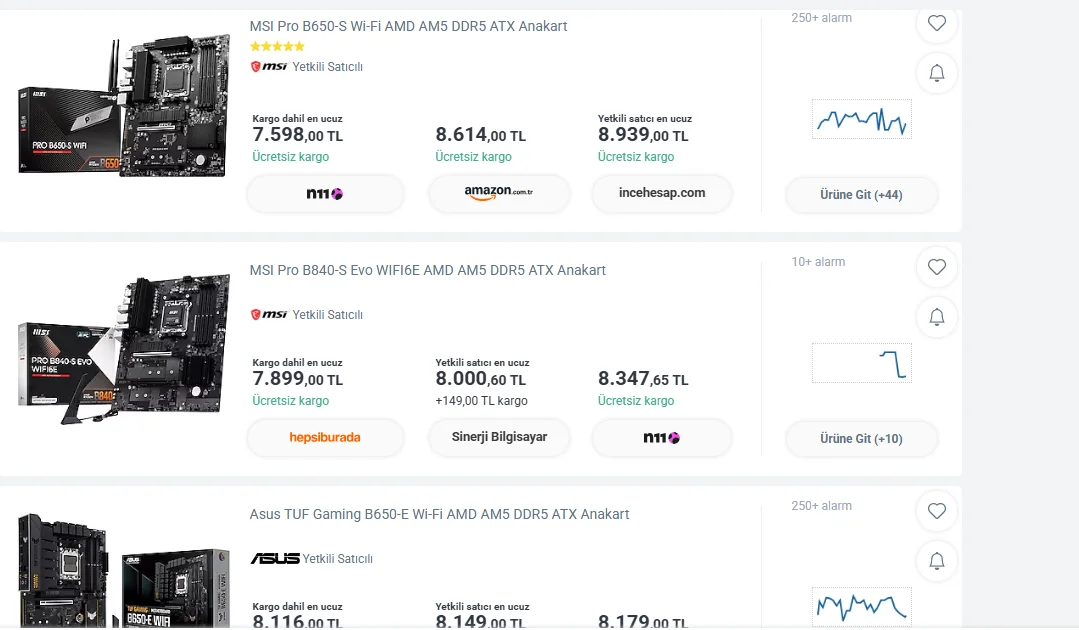Click the MSI Pro B650-S product image
This screenshot has height=630, width=1079.
coord(124,107)
